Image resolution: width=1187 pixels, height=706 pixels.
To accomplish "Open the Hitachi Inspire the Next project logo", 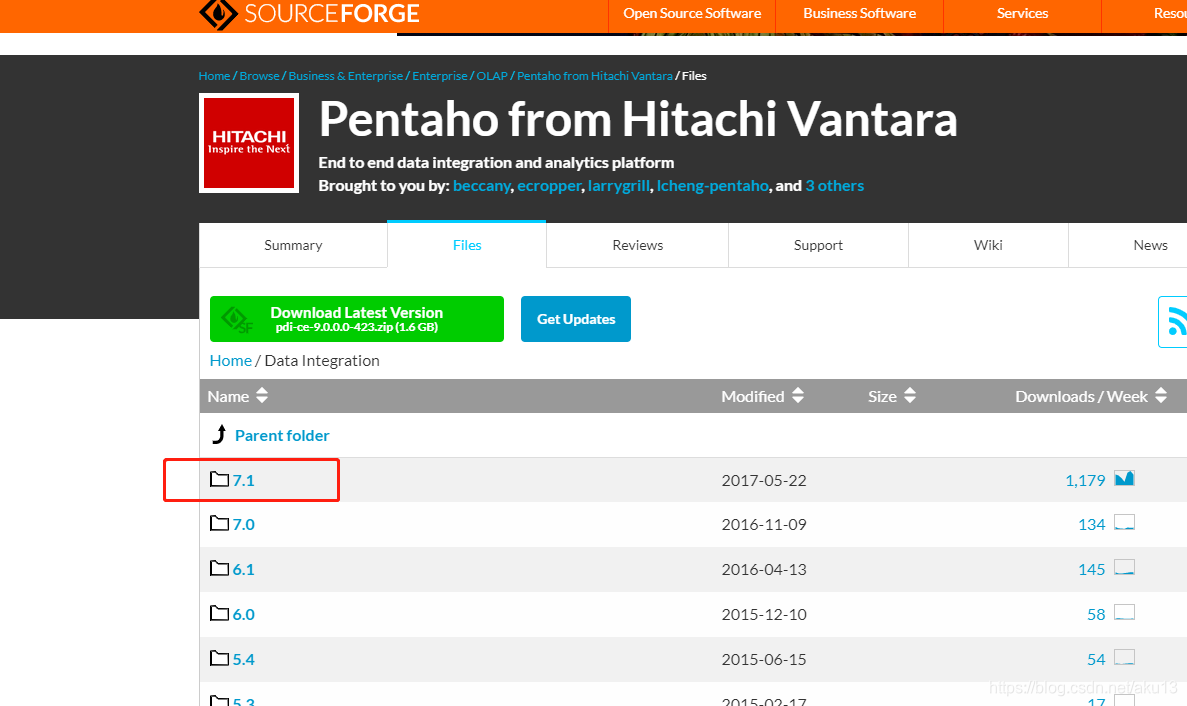I will tap(249, 143).
